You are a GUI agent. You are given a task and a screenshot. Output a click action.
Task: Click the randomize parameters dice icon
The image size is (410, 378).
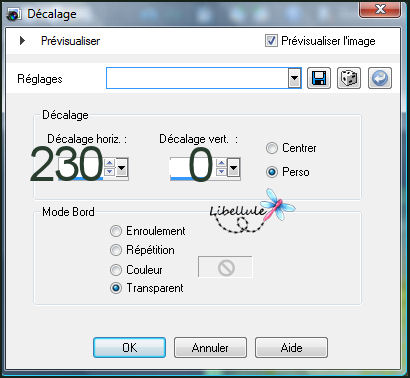[349, 78]
